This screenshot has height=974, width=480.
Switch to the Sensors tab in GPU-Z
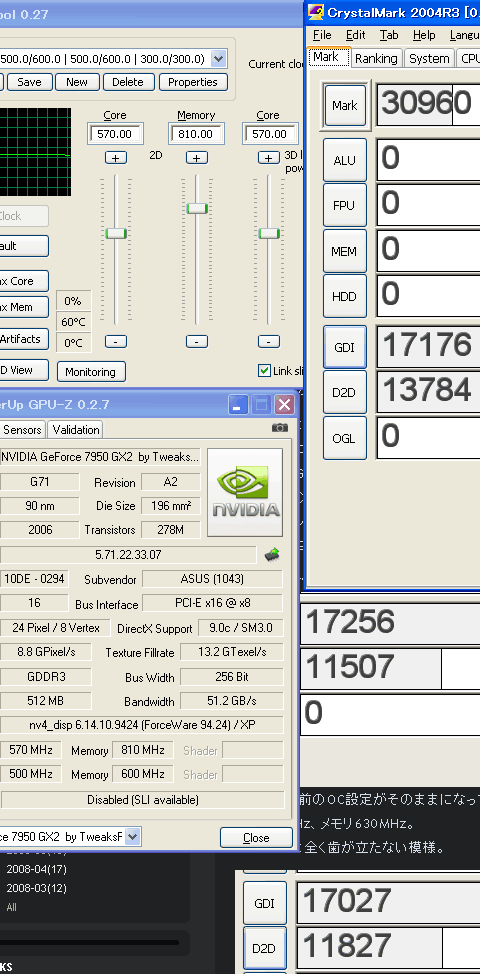point(22,430)
